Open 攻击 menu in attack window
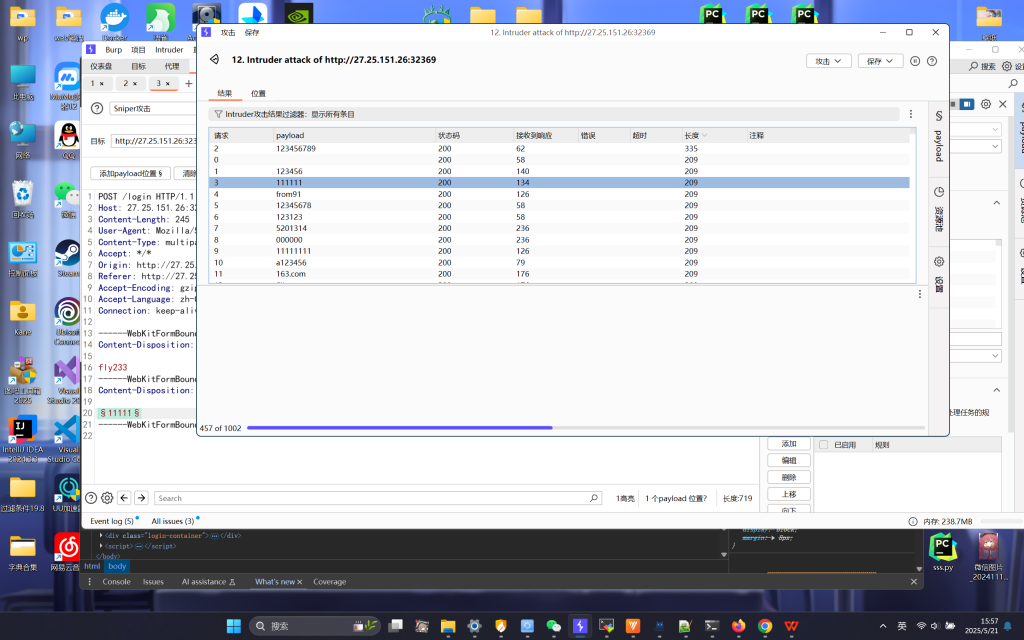1024x640 pixels. [x=227, y=33]
